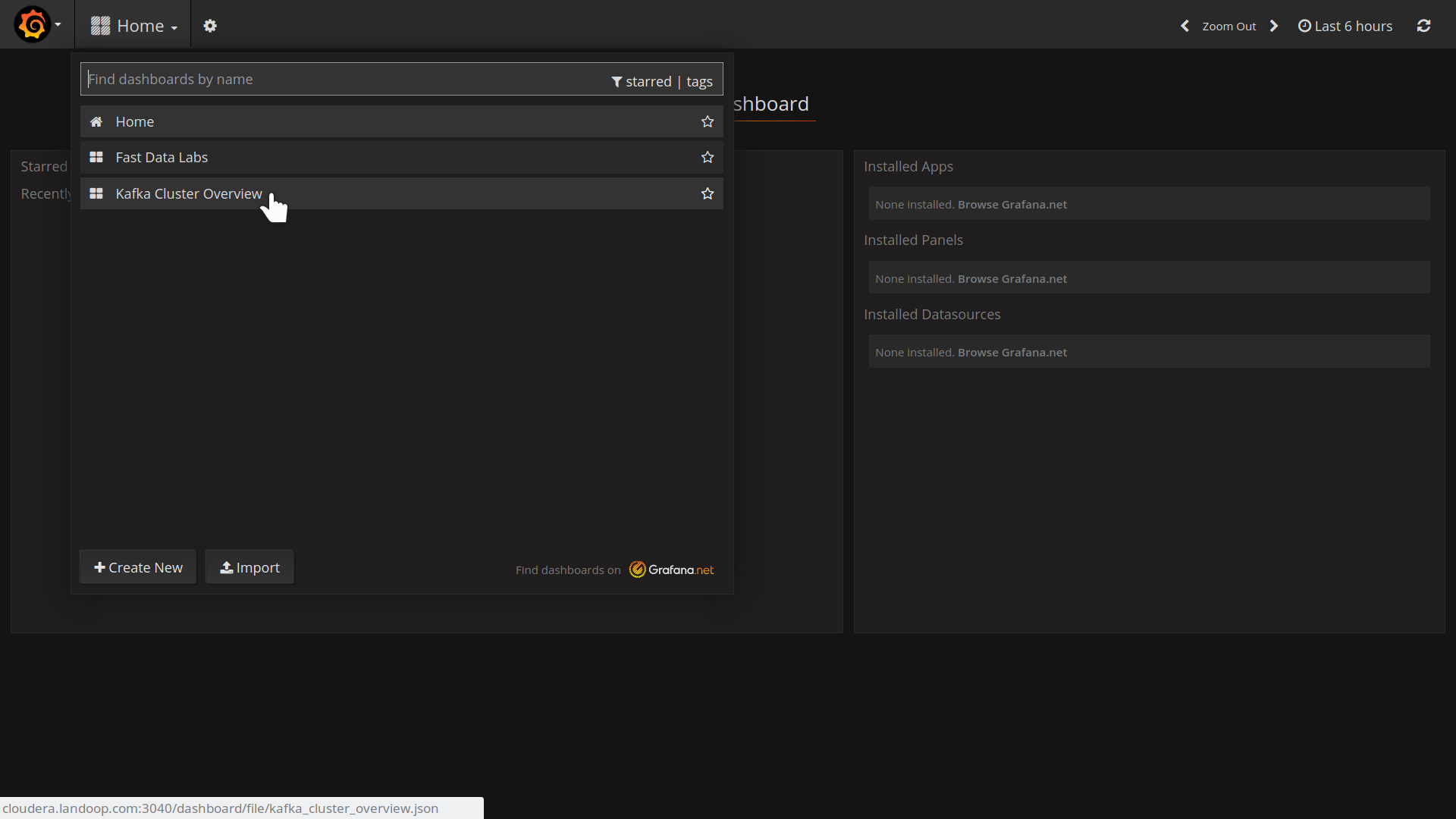The height and width of the screenshot is (819, 1456).
Task: Click the Installed Apps heading
Action: [908, 167]
